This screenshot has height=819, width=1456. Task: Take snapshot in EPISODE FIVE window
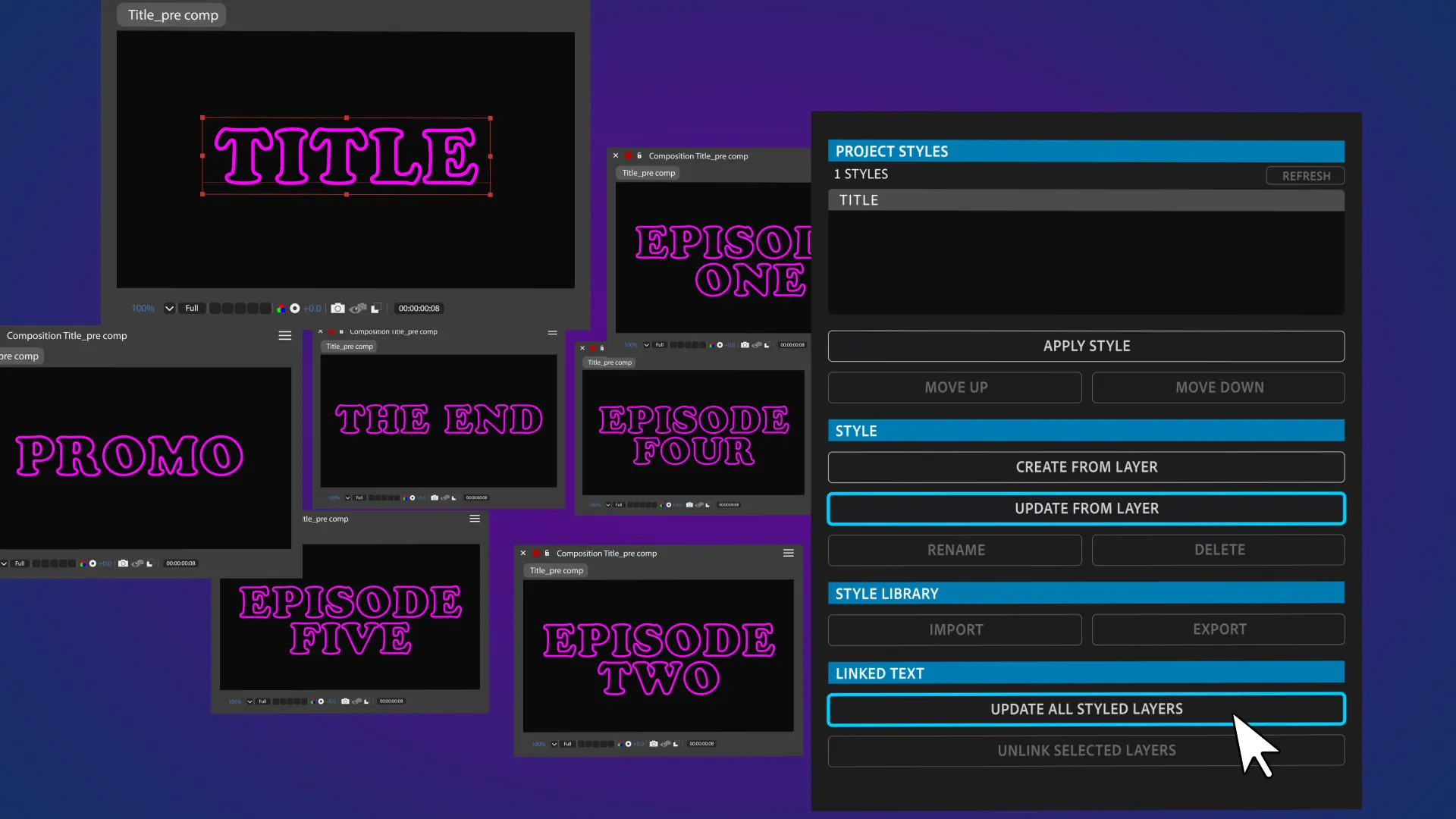[x=345, y=701]
